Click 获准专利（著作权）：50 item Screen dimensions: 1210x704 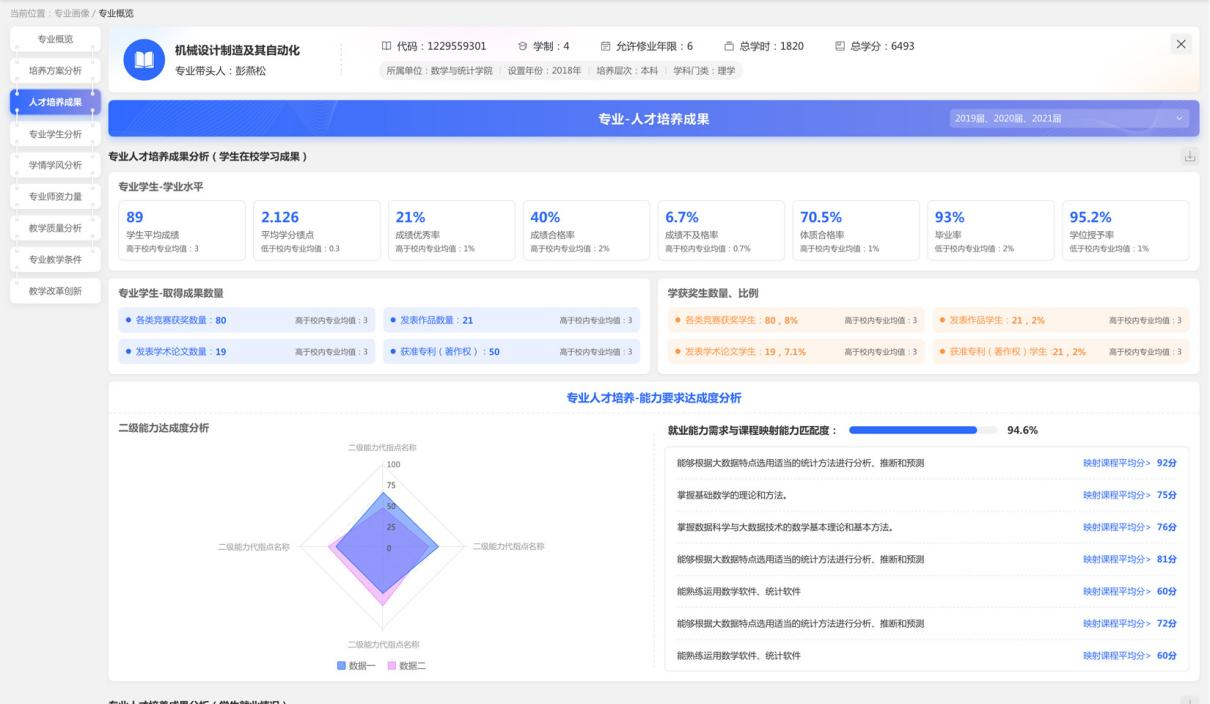tap(512, 352)
